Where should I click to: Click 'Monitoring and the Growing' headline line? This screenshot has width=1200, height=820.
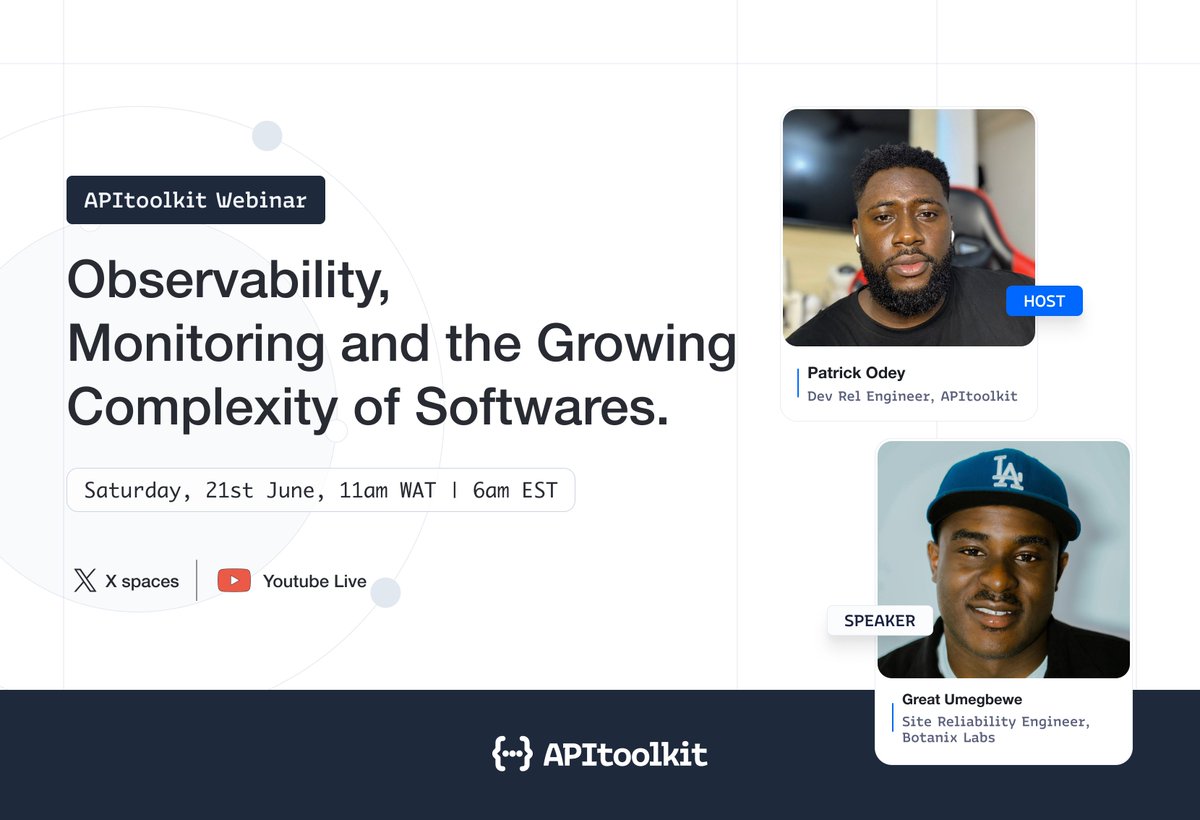[402, 345]
